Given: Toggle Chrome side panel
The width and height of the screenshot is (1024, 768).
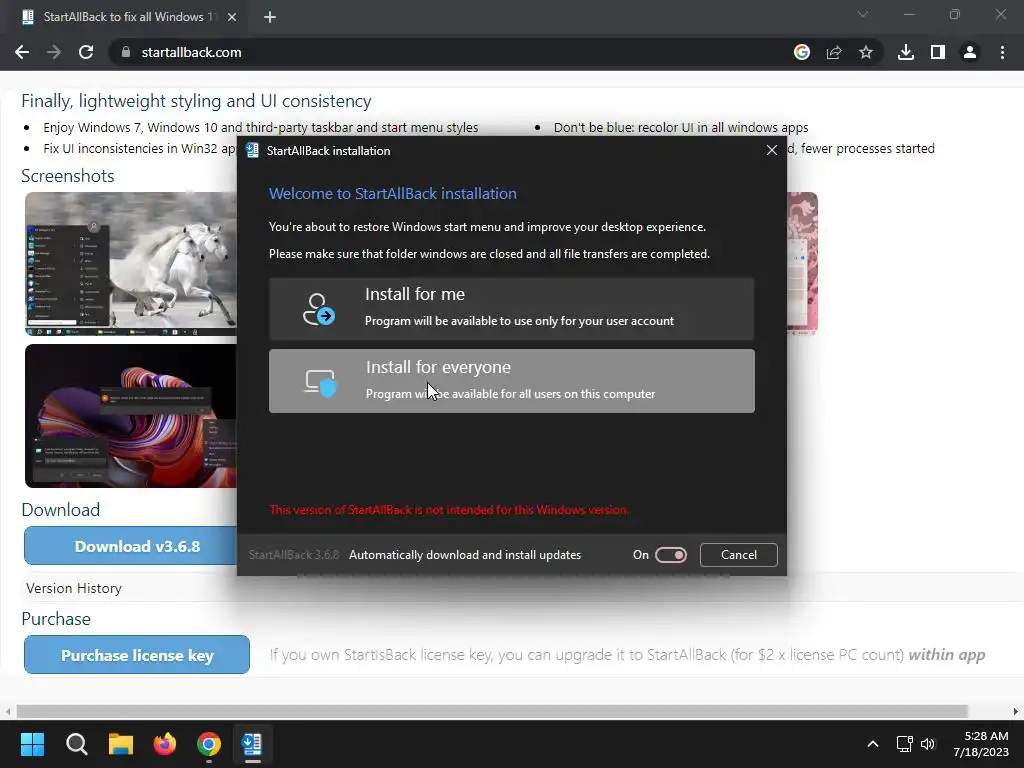Looking at the screenshot, I should point(938,52).
